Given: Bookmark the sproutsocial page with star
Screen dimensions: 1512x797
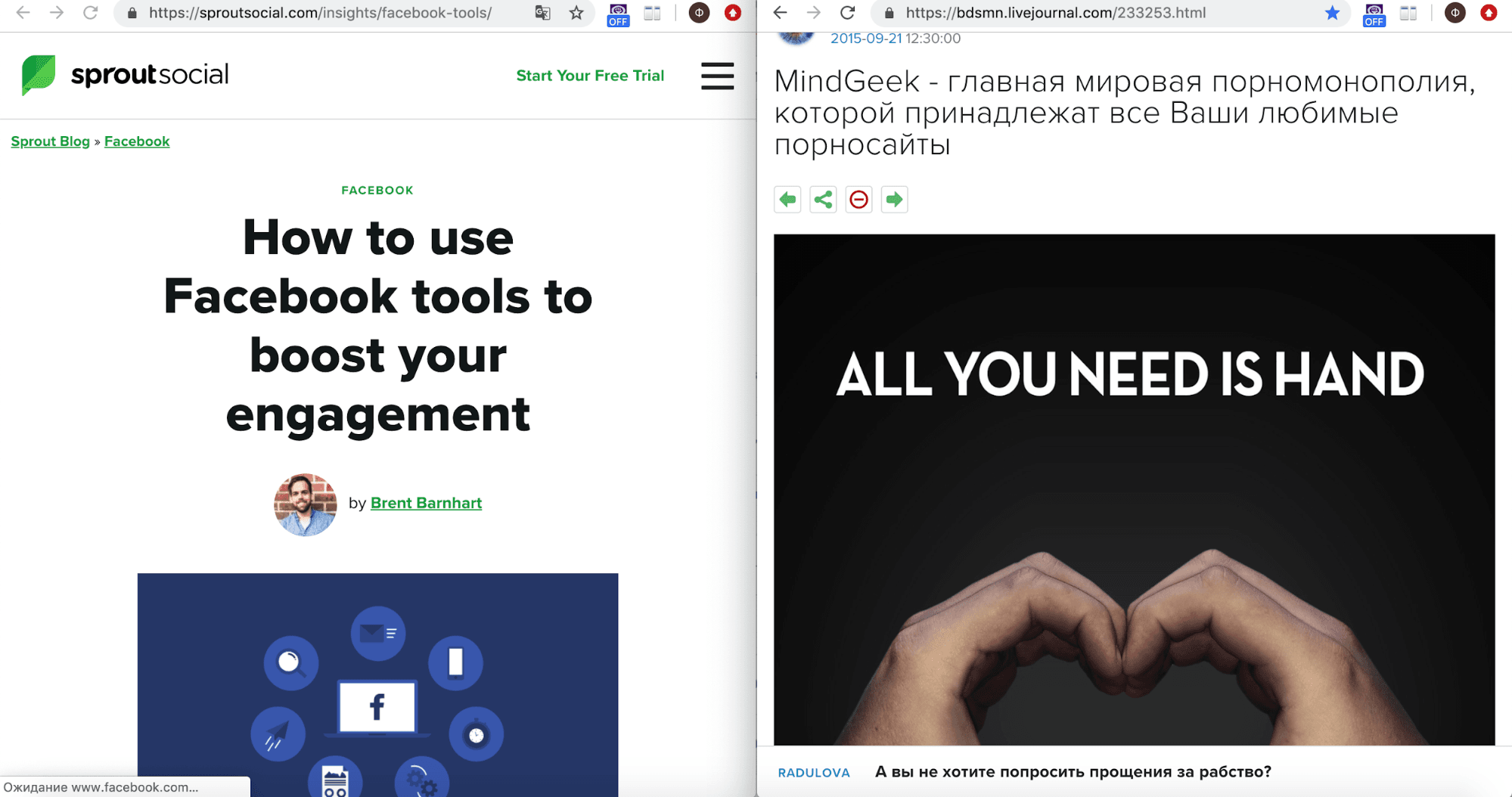Looking at the screenshot, I should (576, 13).
